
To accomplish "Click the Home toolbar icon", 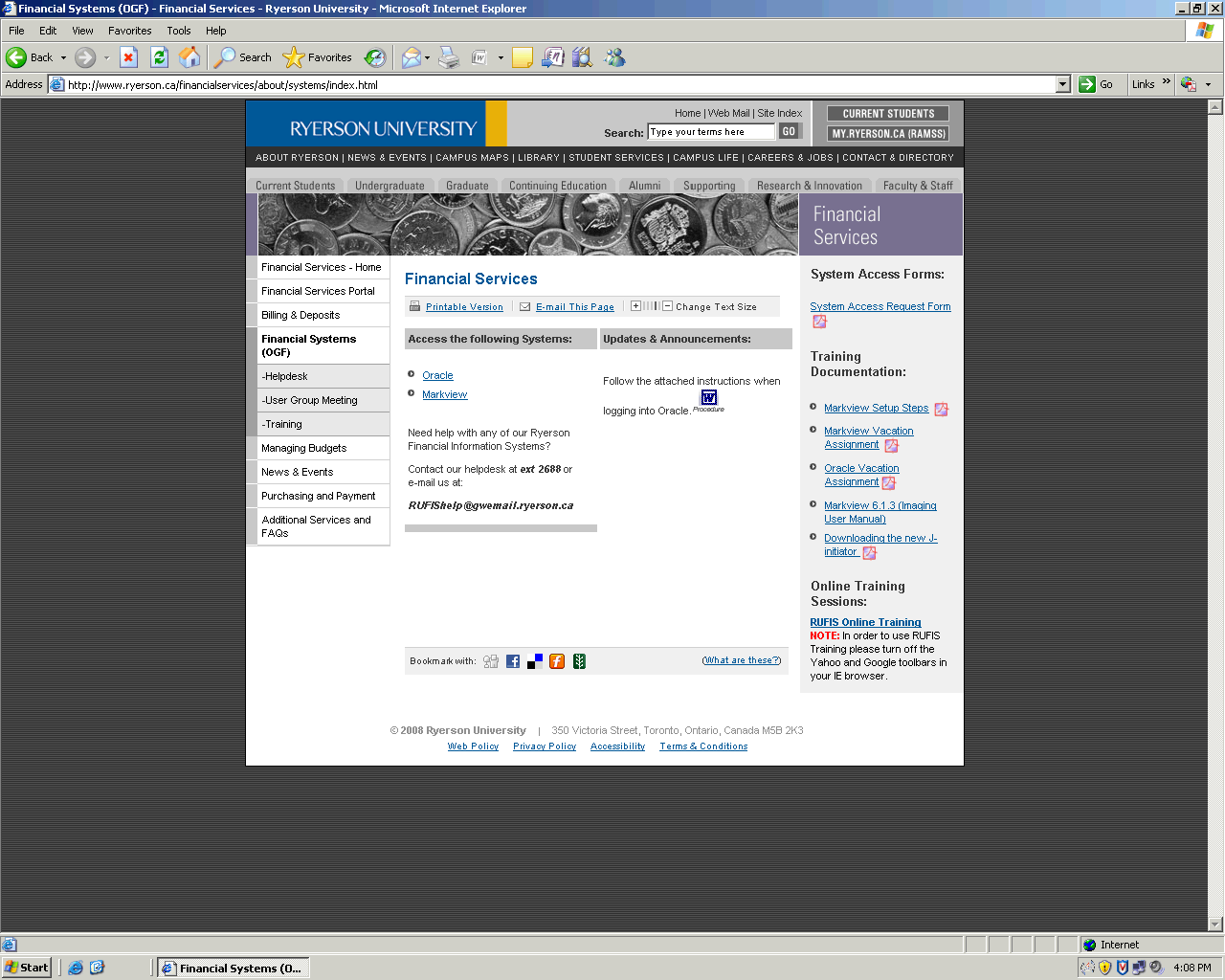I will tap(189, 57).
